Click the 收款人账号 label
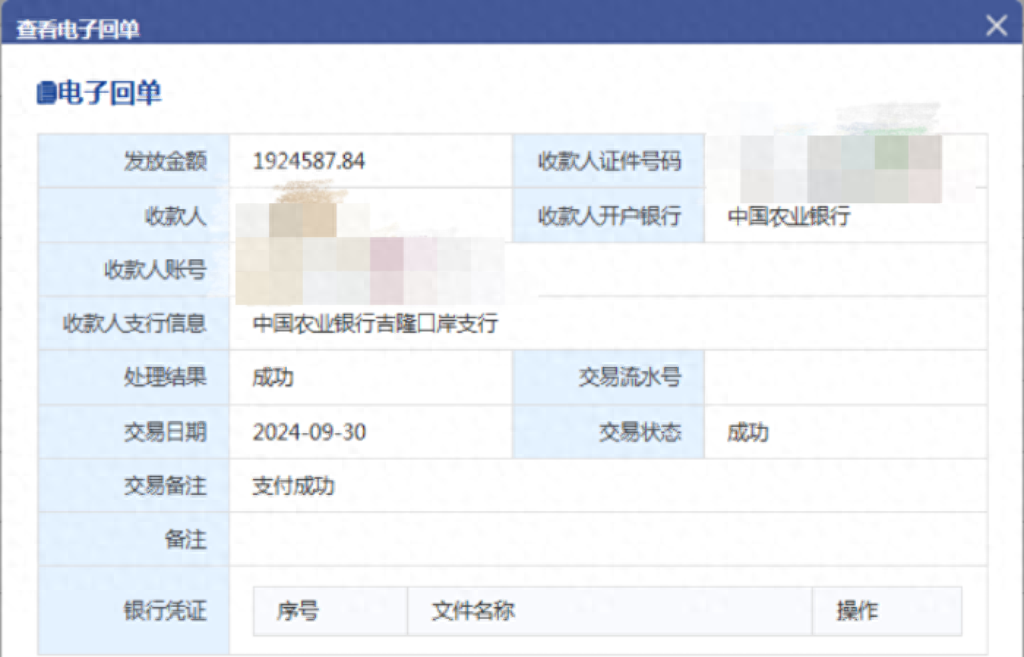 [155, 269]
